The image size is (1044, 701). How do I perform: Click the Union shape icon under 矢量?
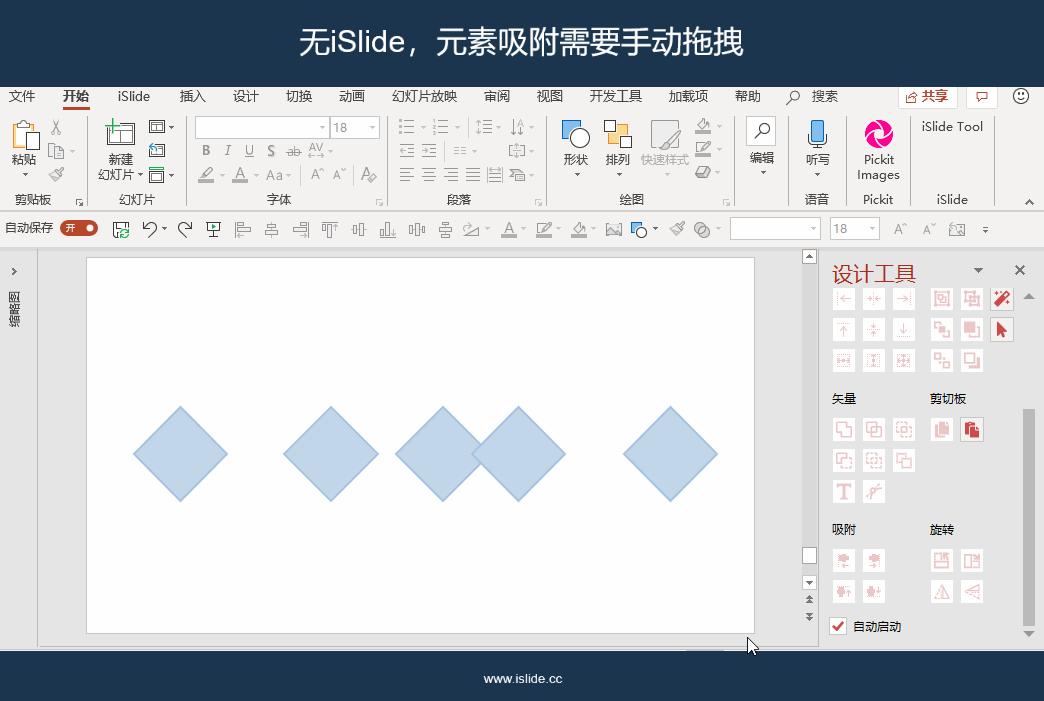844,429
